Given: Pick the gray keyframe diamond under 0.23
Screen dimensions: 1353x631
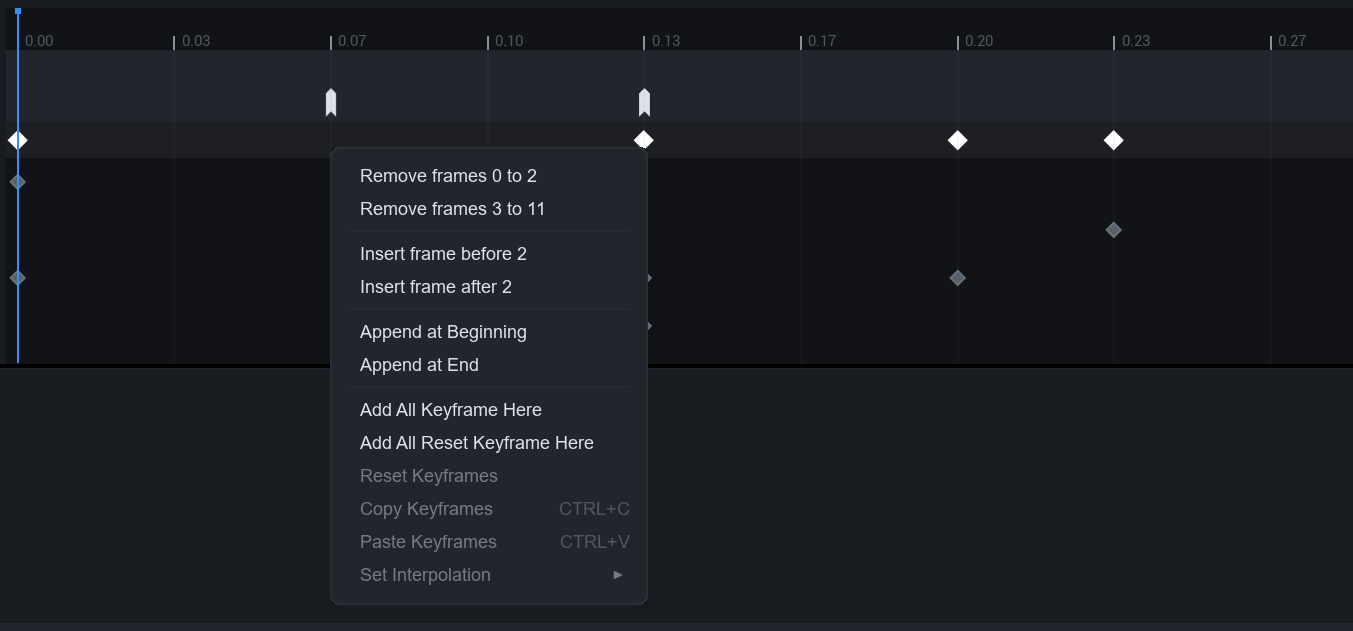Looking at the screenshot, I should [1113, 230].
